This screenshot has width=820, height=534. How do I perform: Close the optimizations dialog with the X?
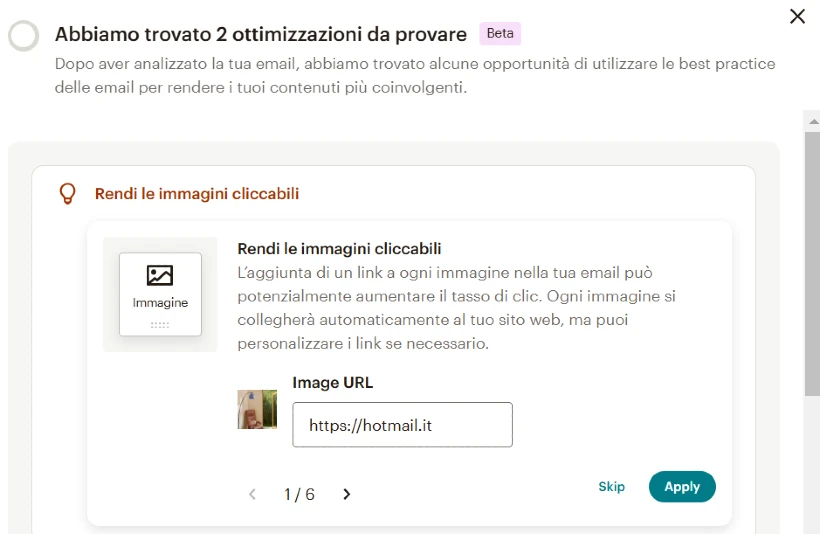pyautogui.click(x=797, y=16)
